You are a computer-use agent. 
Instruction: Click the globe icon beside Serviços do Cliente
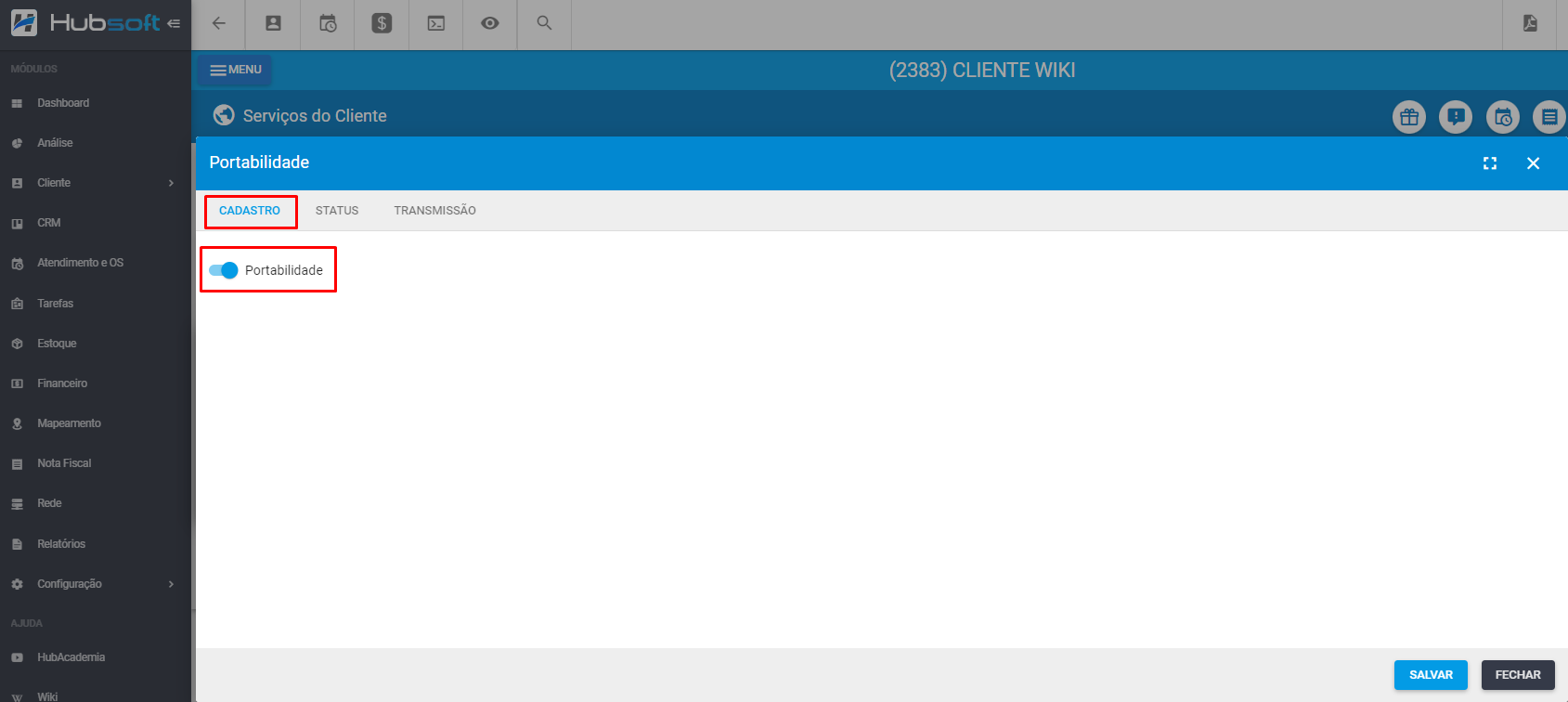click(224, 115)
